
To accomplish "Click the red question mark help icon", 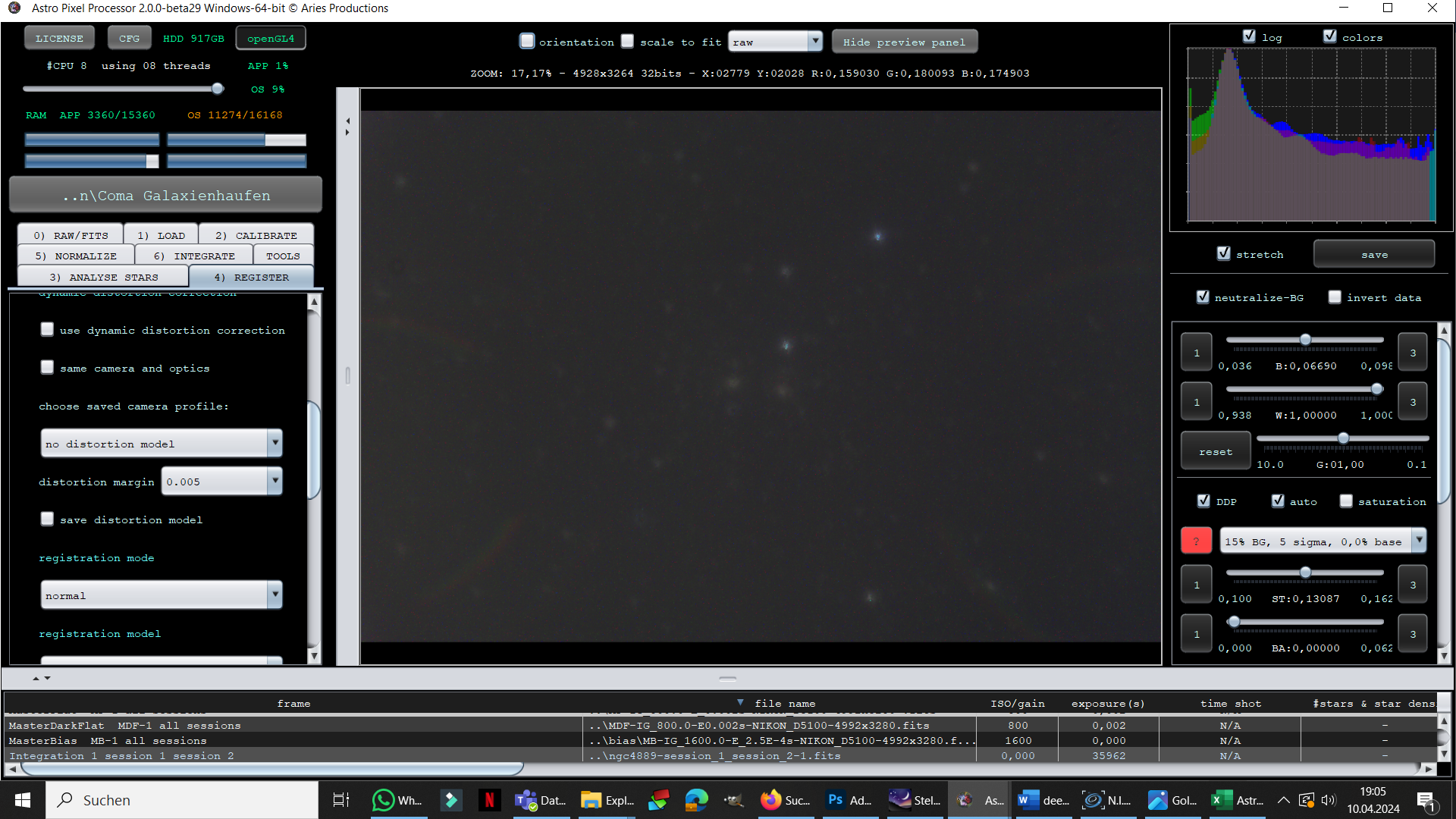I will 1196,541.
